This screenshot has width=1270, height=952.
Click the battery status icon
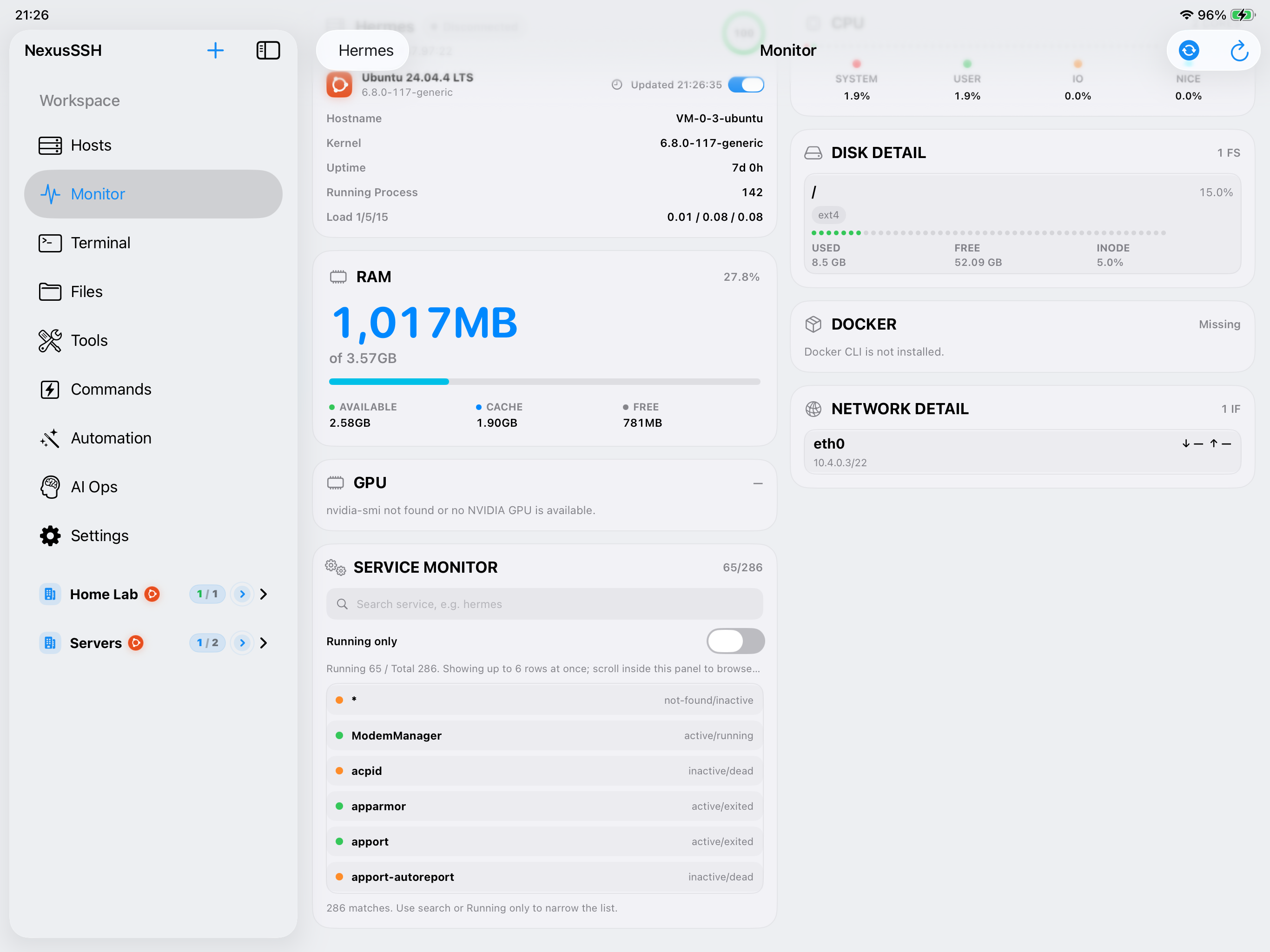[1243, 15]
